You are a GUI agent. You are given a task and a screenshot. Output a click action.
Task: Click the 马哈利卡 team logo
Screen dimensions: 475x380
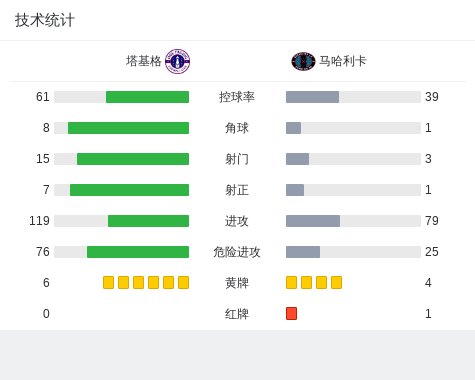[x=303, y=61]
